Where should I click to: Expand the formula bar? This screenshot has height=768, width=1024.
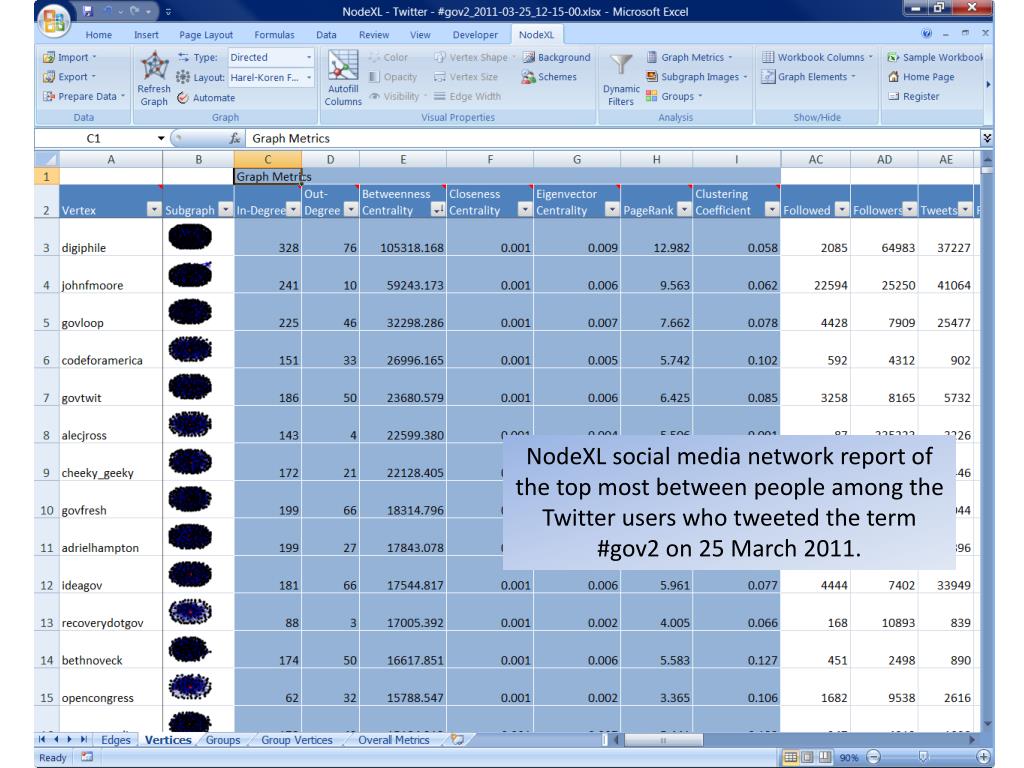(987, 138)
